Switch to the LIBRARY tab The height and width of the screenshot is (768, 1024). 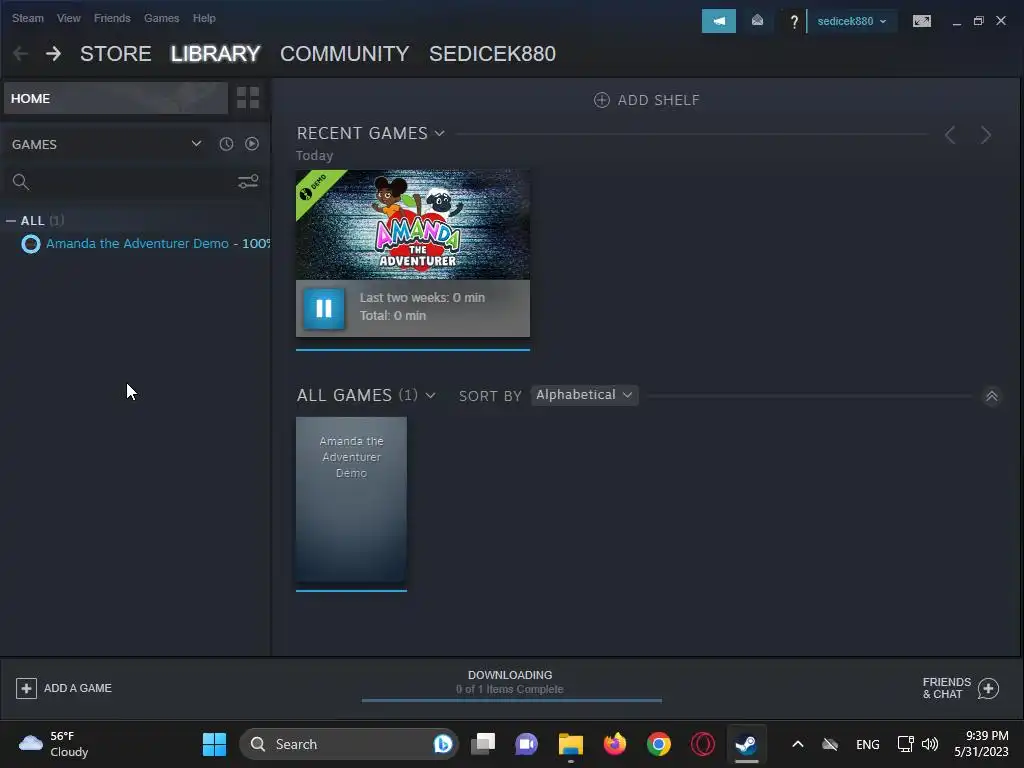(216, 54)
